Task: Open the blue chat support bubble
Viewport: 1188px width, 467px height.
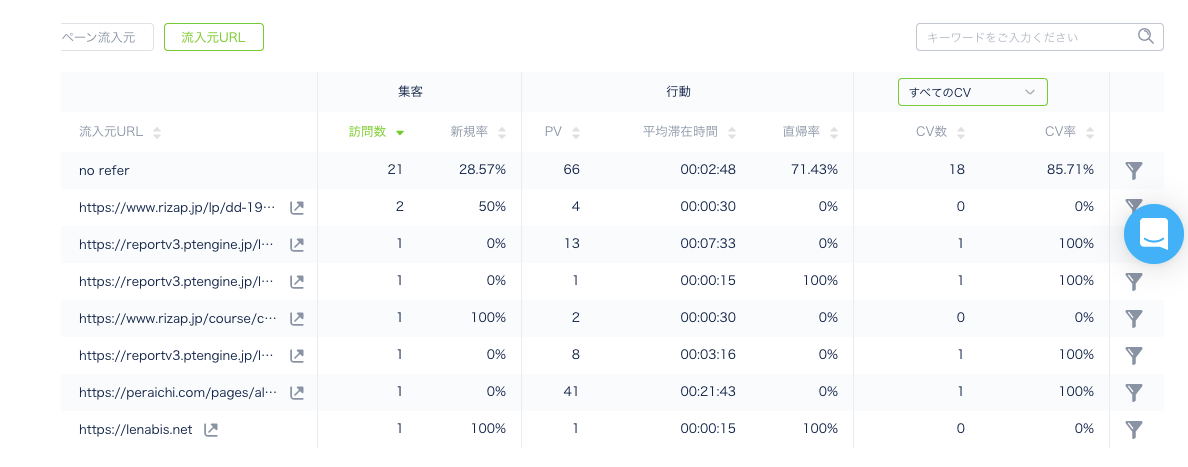Action: click(1153, 234)
